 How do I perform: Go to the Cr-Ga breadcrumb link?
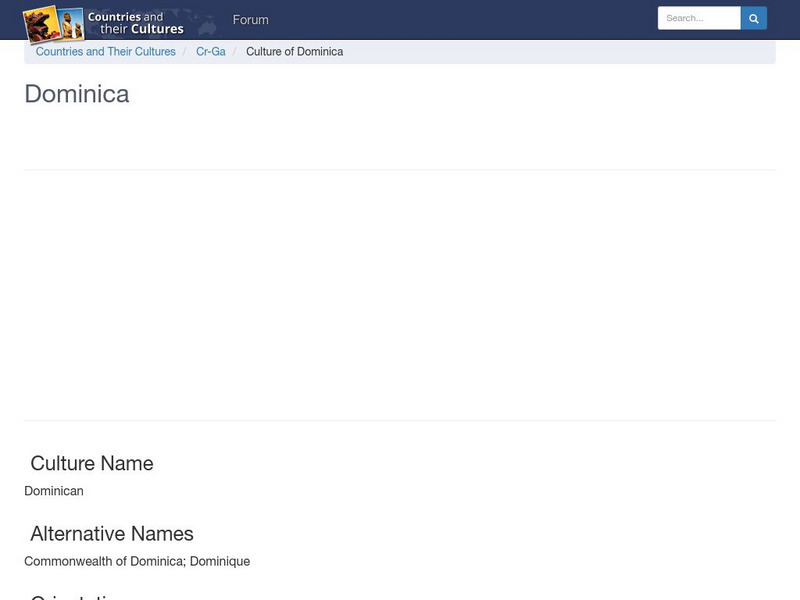click(211, 52)
